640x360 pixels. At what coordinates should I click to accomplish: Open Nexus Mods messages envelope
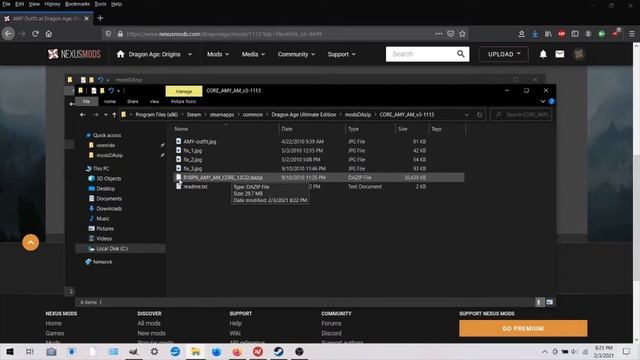[x=560, y=54]
